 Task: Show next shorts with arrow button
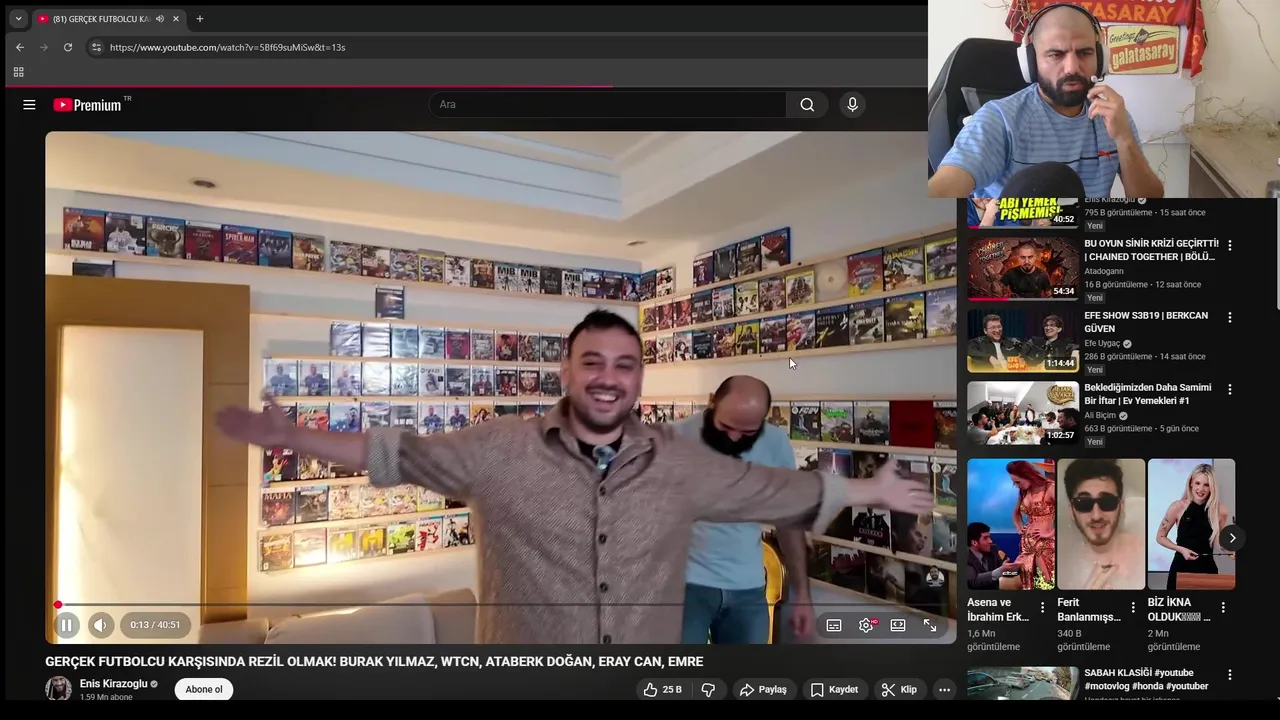[1232, 538]
